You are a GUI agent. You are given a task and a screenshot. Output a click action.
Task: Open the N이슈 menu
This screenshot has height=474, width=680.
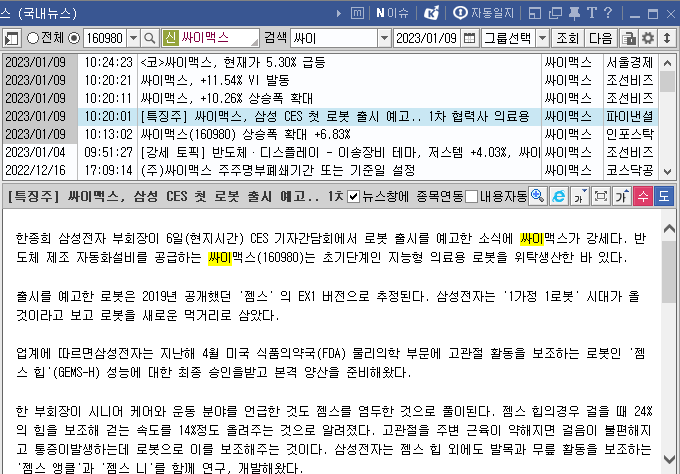(x=392, y=13)
